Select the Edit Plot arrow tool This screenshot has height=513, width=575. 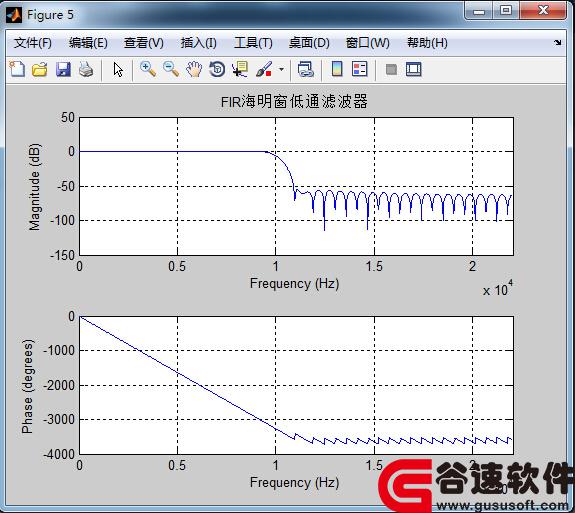[118, 69]
